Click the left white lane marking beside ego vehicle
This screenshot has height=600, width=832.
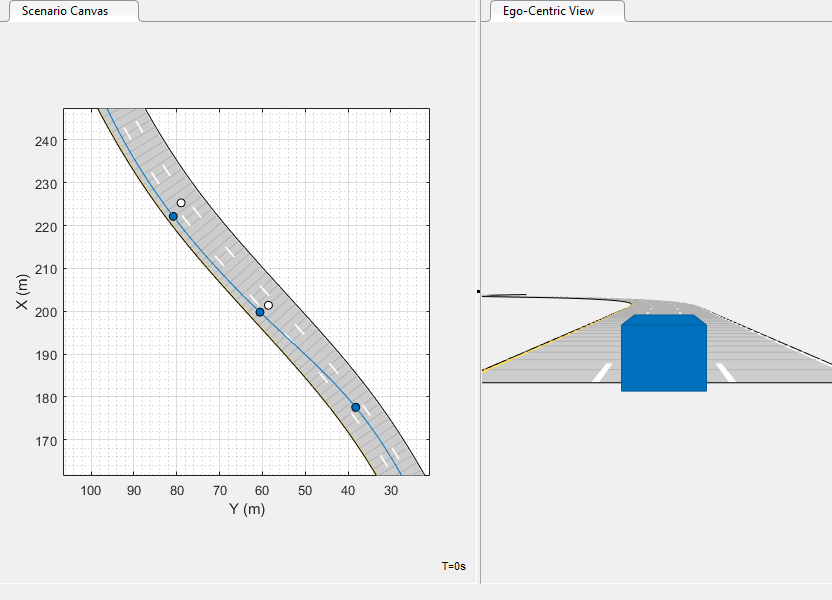(602, 372)
